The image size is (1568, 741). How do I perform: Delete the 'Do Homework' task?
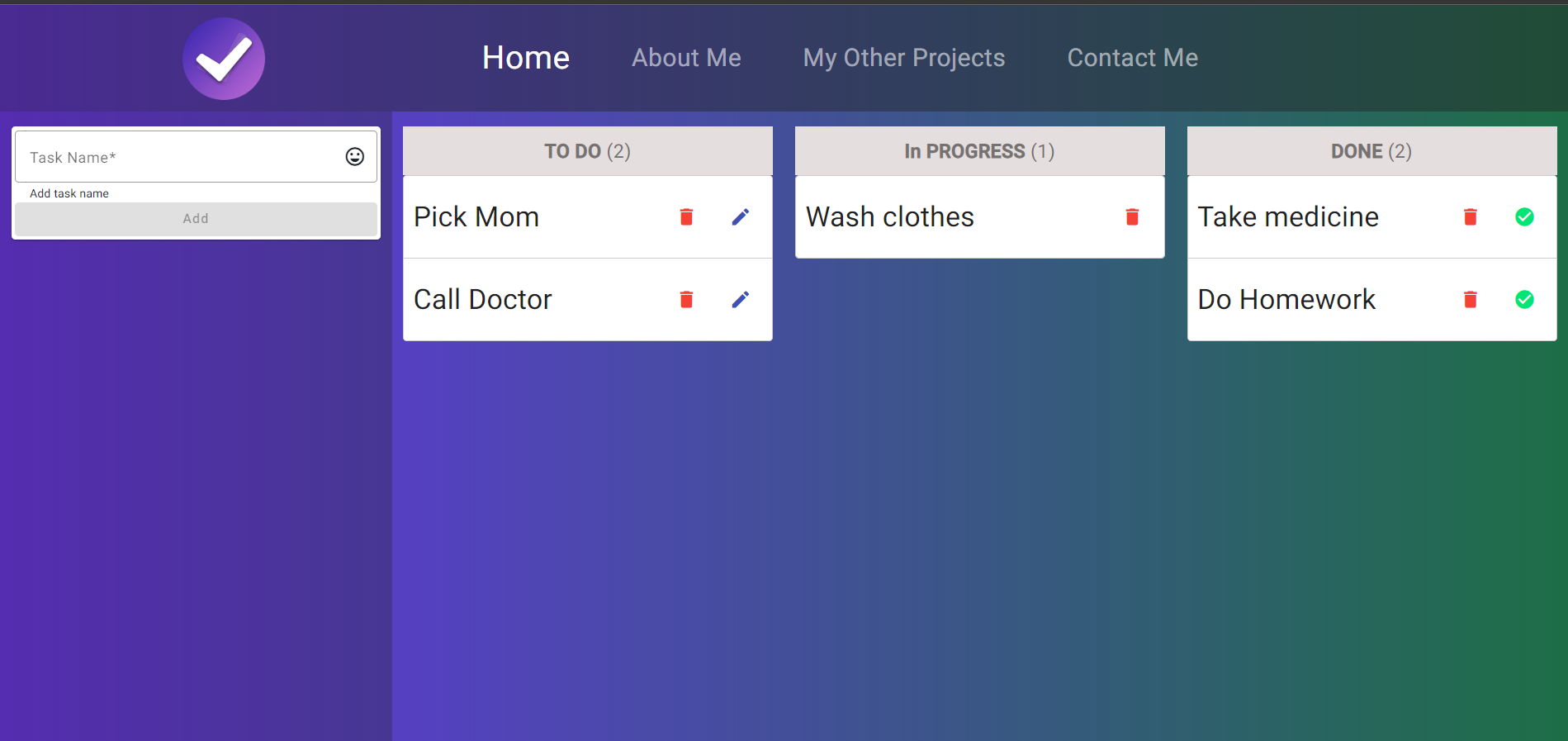coord(1471,299)
